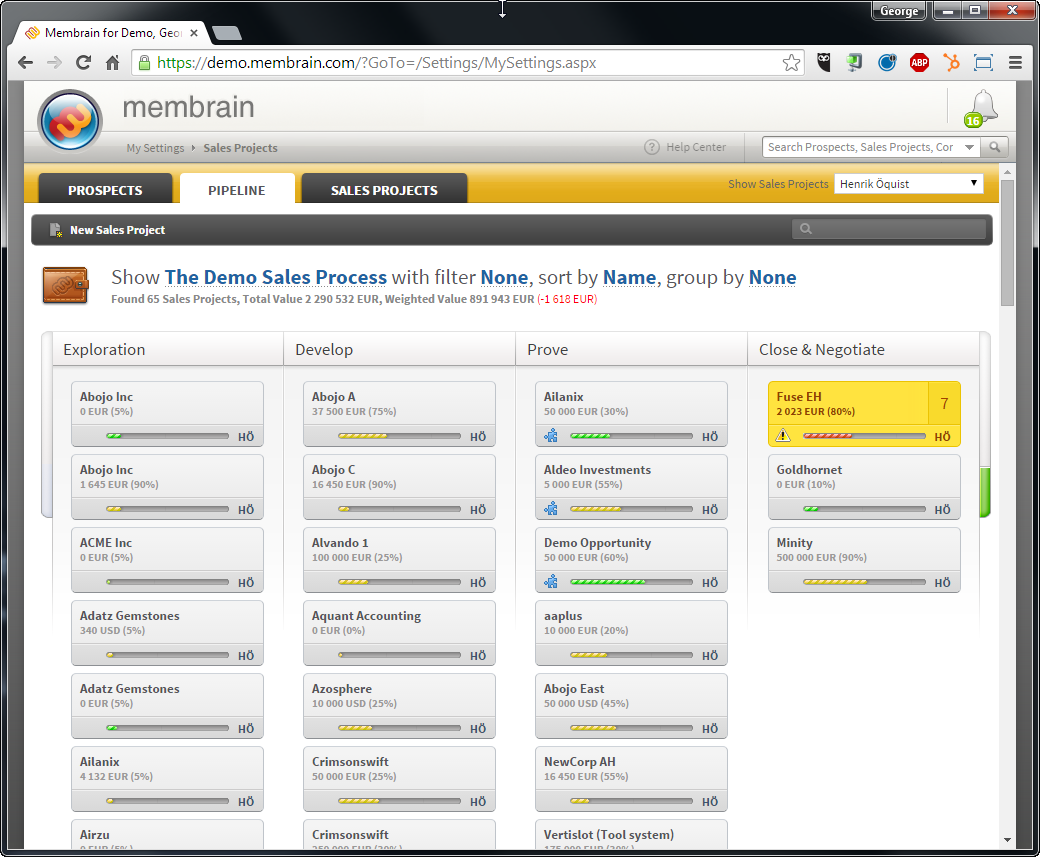Open the NewCorp AH card
This screenshot has height=857, width=1040.
tap(631, 779)
